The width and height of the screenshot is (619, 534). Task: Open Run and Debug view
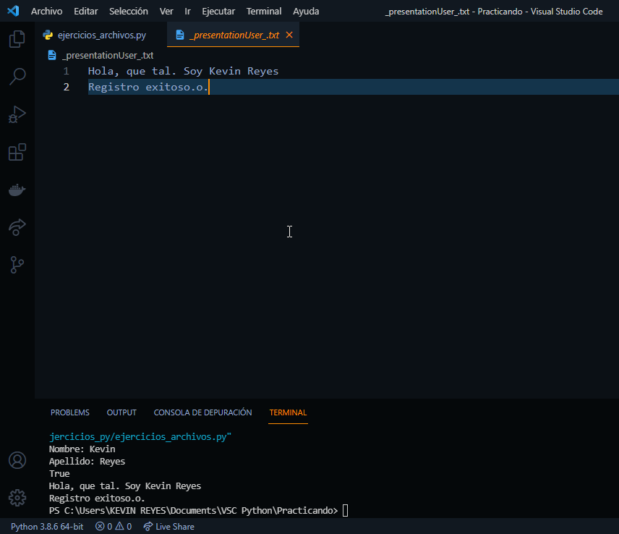[x=17, y=115]
